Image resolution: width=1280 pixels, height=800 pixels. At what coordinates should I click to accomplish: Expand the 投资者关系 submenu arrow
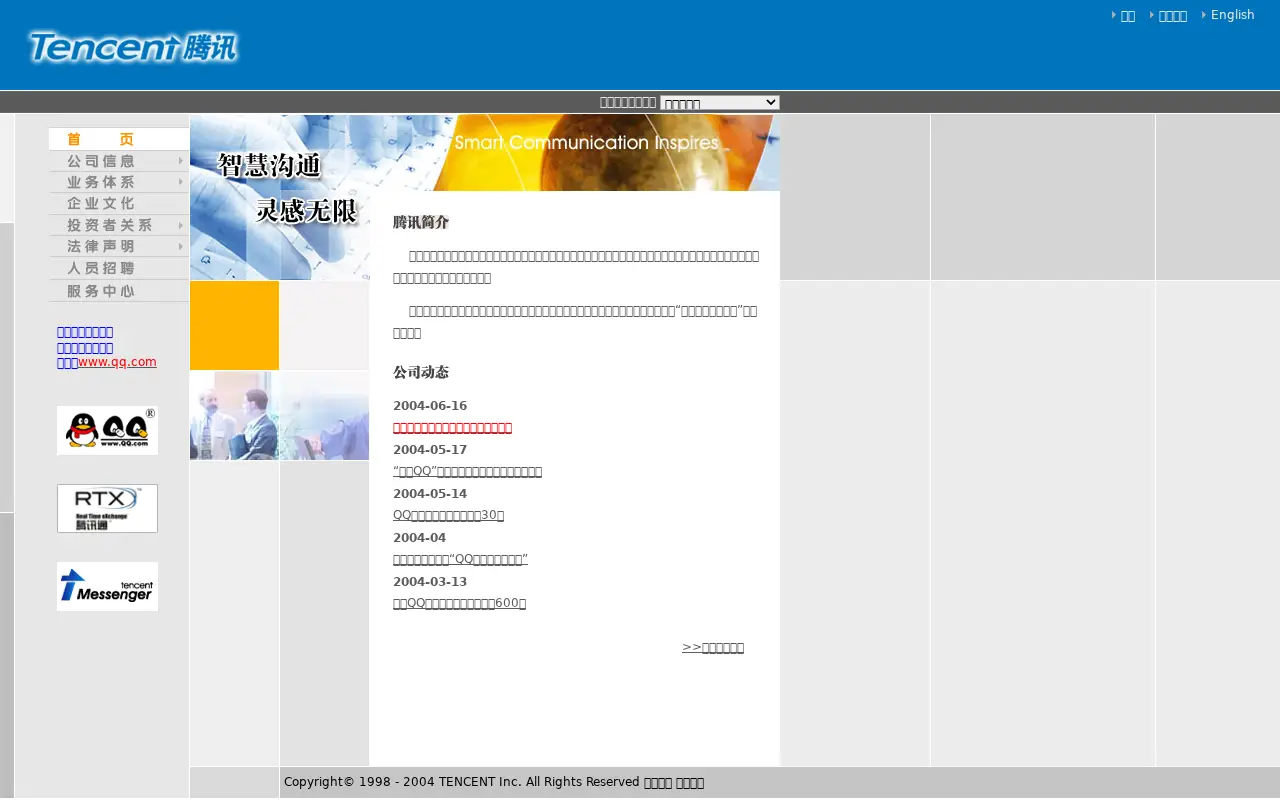(x=181, y=226)
